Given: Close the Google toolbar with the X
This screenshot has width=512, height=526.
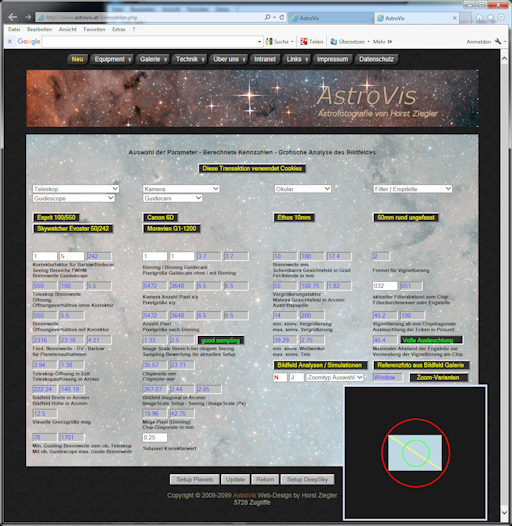Looking at the screenshot, I should click(x=10, y=41).
